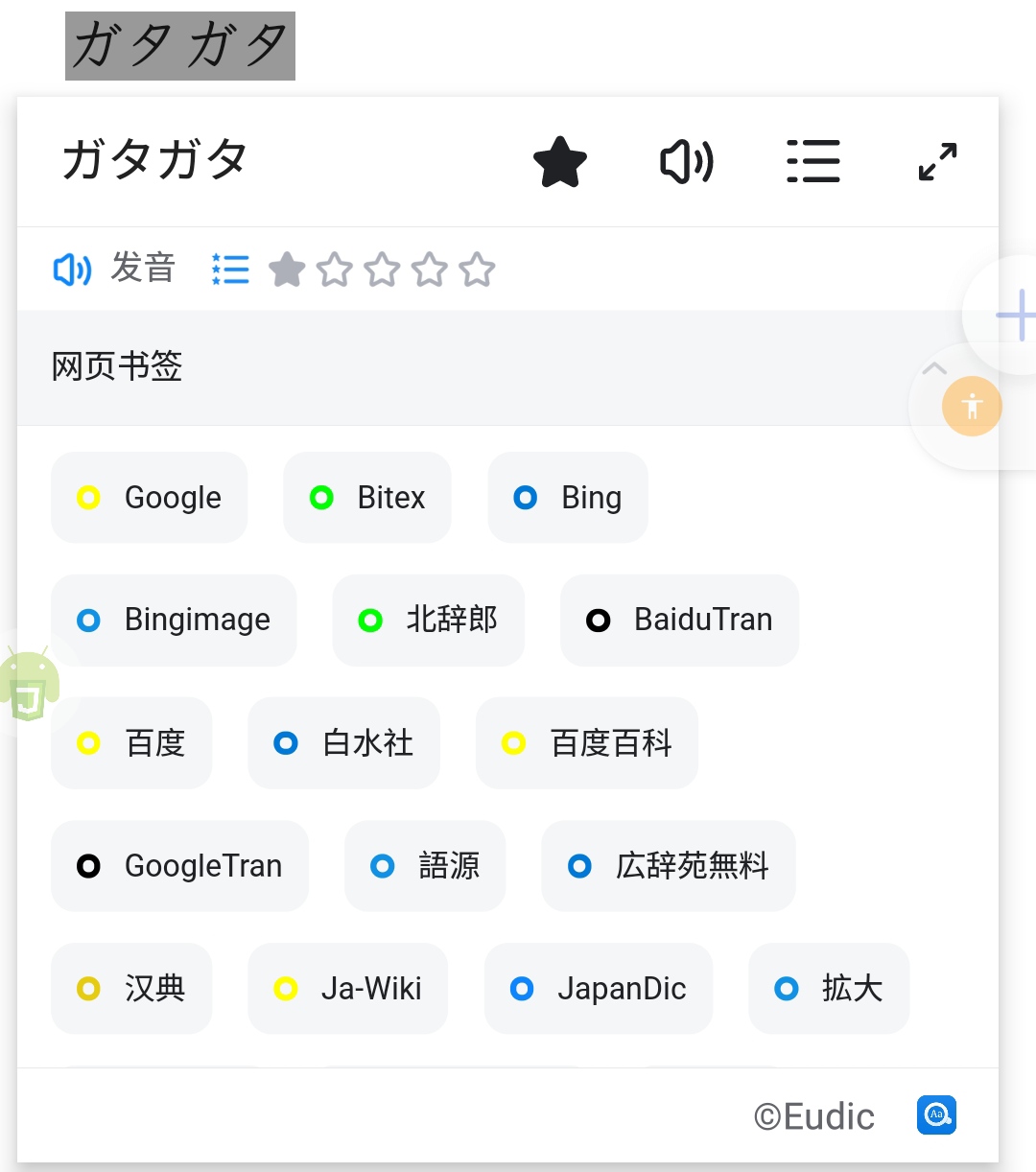1036x1172 pixels.
Task: Tap the blue 发音 speaker icon
Action: (72, 270)
